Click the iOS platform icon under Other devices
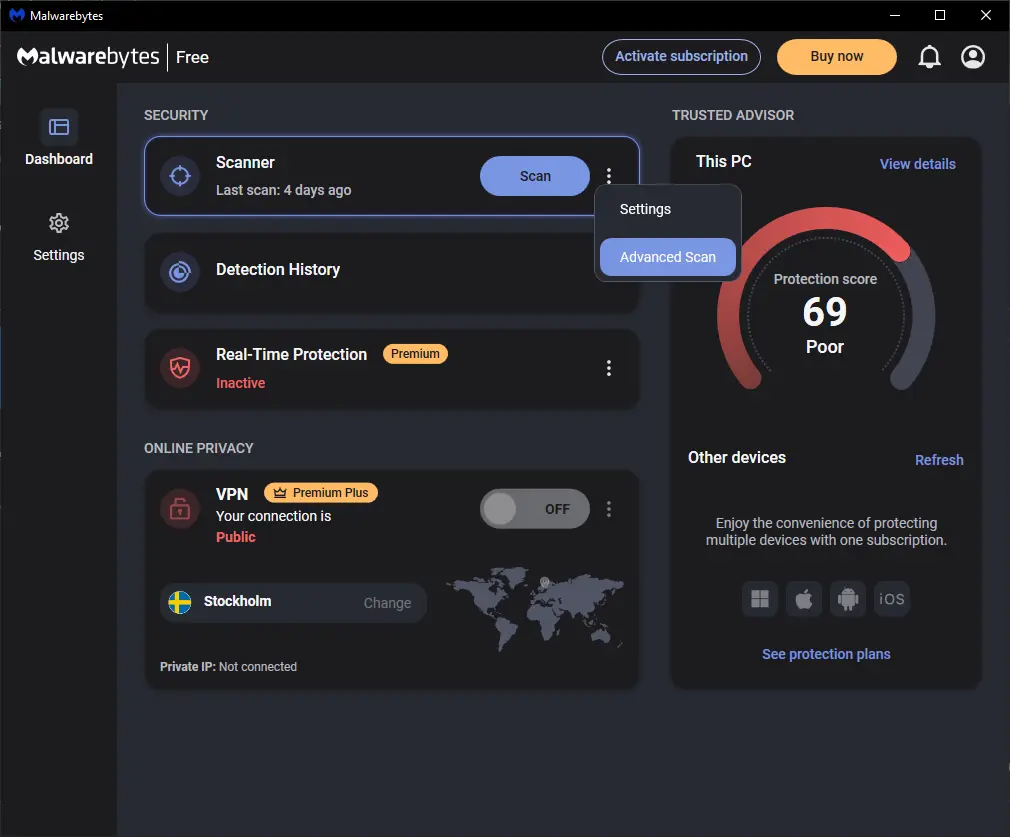 (891, 599)
